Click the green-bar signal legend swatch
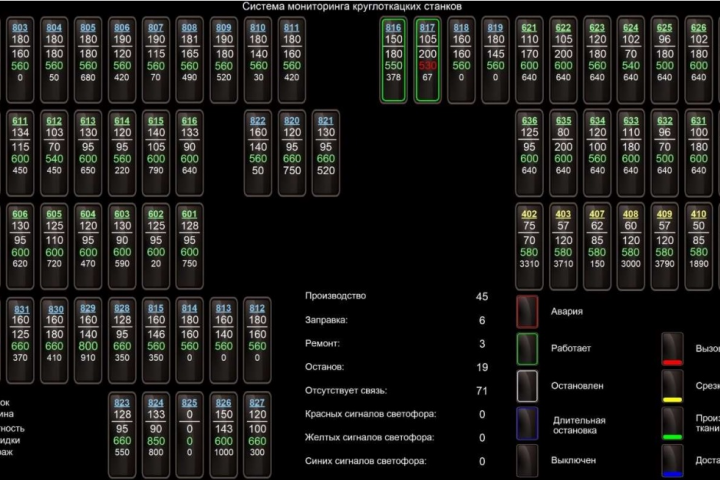Image resolution: width=720 pixels, height=480 pixels. coord(672,424)
